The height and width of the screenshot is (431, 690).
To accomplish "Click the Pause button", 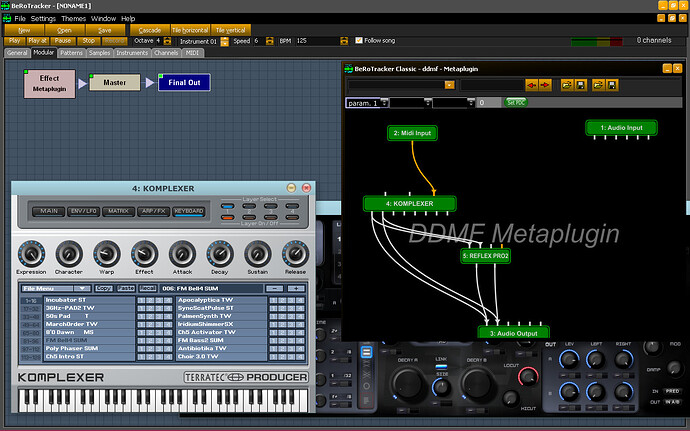I will pos(62,41).
